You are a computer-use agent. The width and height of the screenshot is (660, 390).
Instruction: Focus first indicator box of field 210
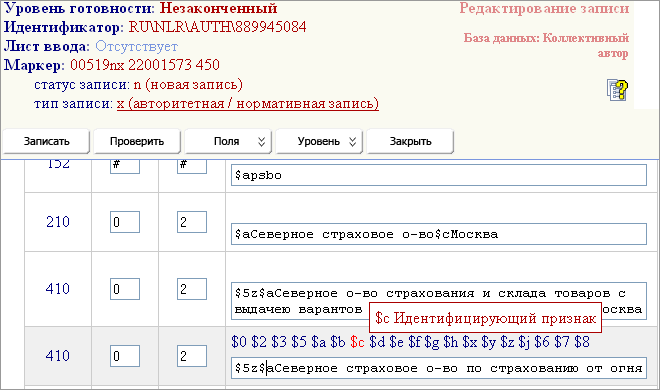click(x=125, y=222)
